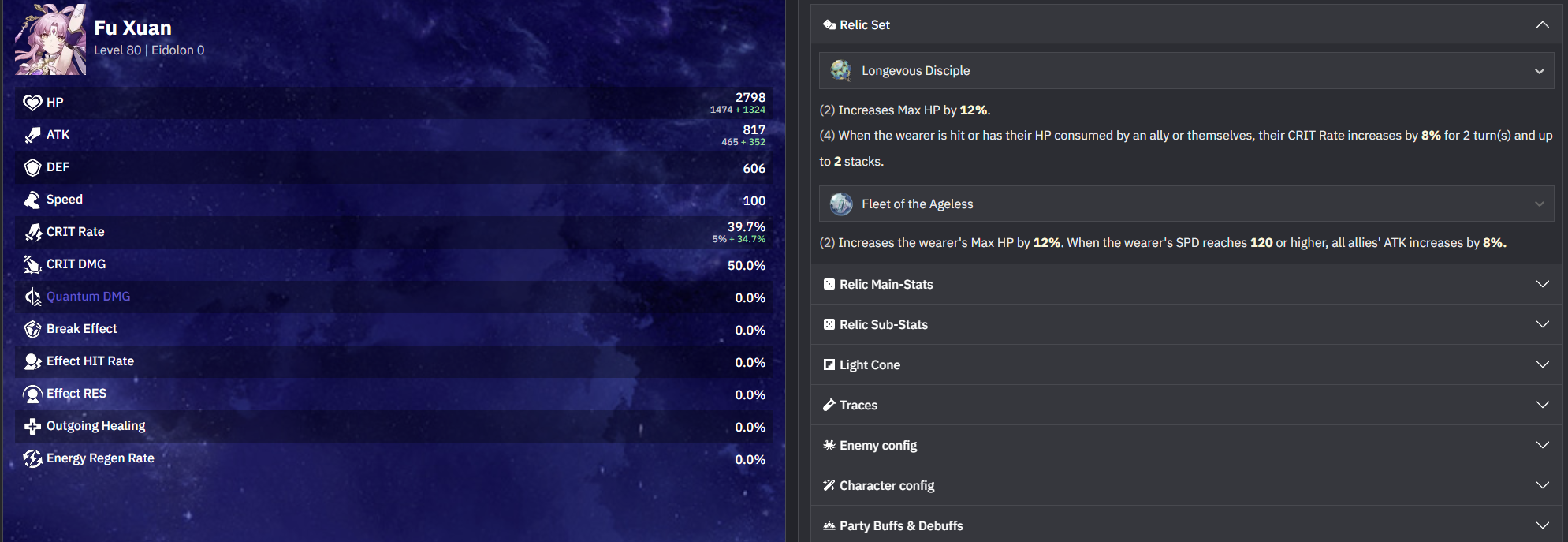
Task: Expand the Light Cone section
Action: (1542, 364)
